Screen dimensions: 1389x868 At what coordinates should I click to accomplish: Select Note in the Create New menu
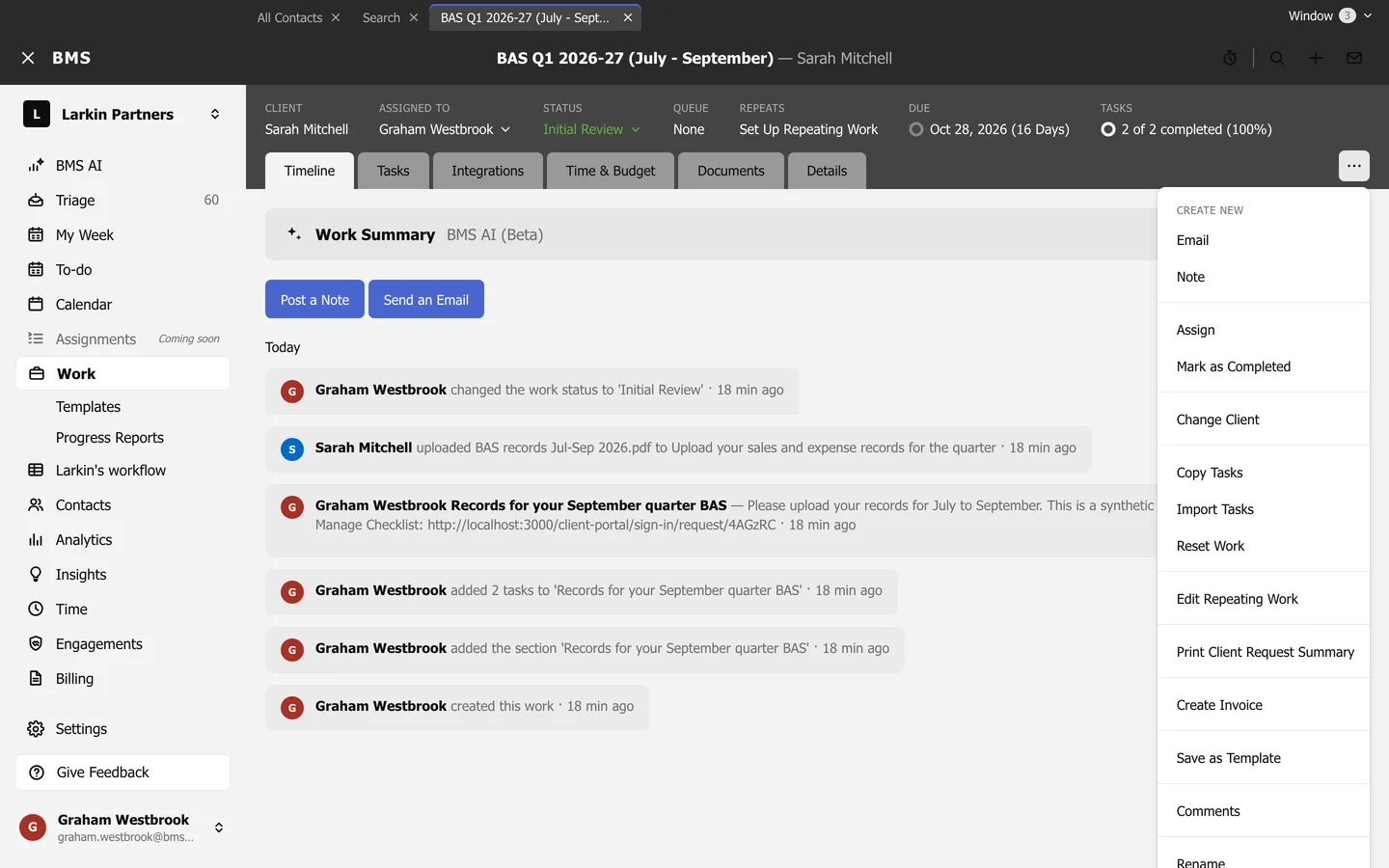pos(1264,277)
